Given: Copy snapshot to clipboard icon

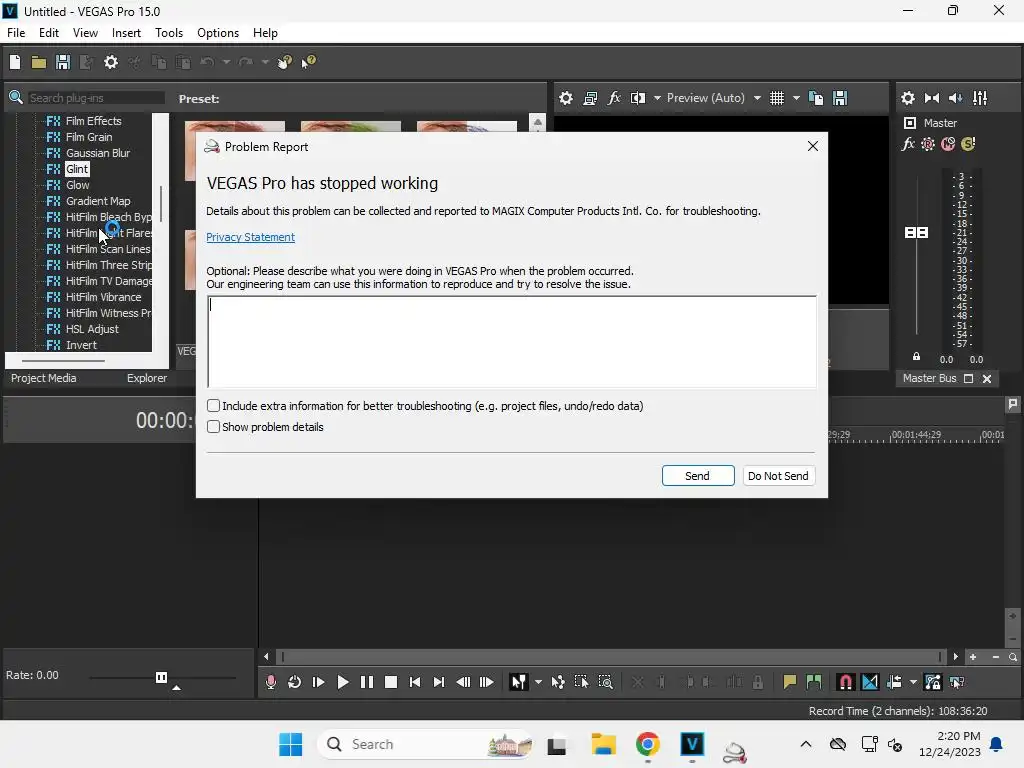Looking at the screenshot, I should (x=816, y=98).
